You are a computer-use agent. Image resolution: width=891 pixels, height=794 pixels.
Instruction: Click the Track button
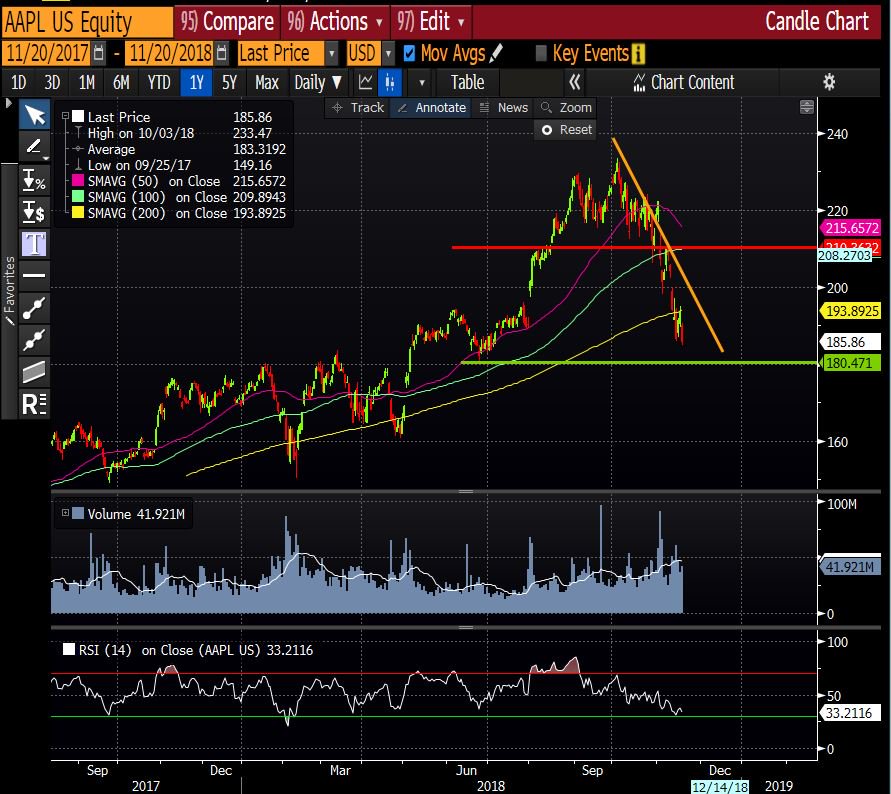(x=358, y=107)
